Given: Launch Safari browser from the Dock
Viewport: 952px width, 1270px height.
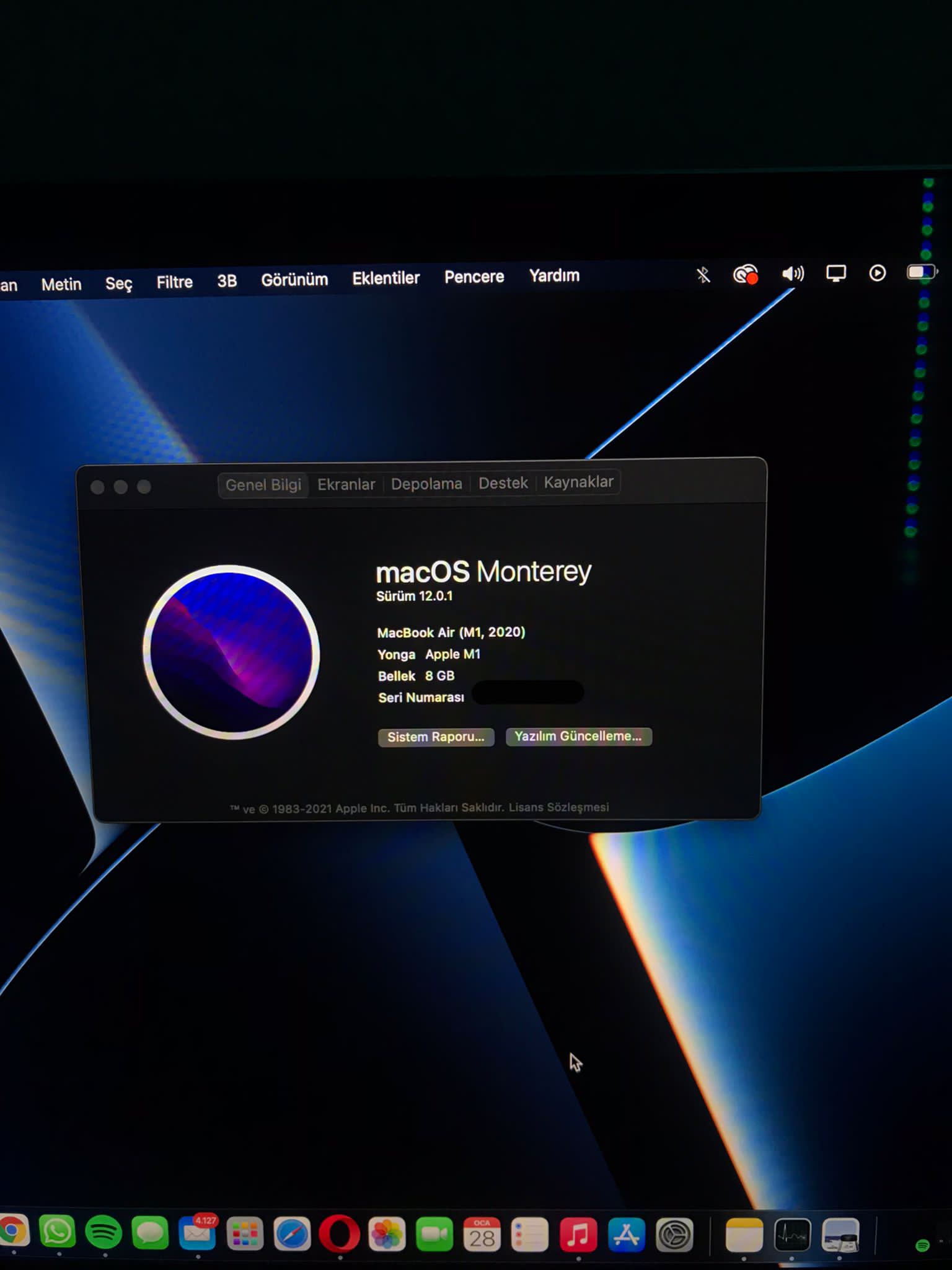Looking at the screenshot, I should coord(292,1234).
